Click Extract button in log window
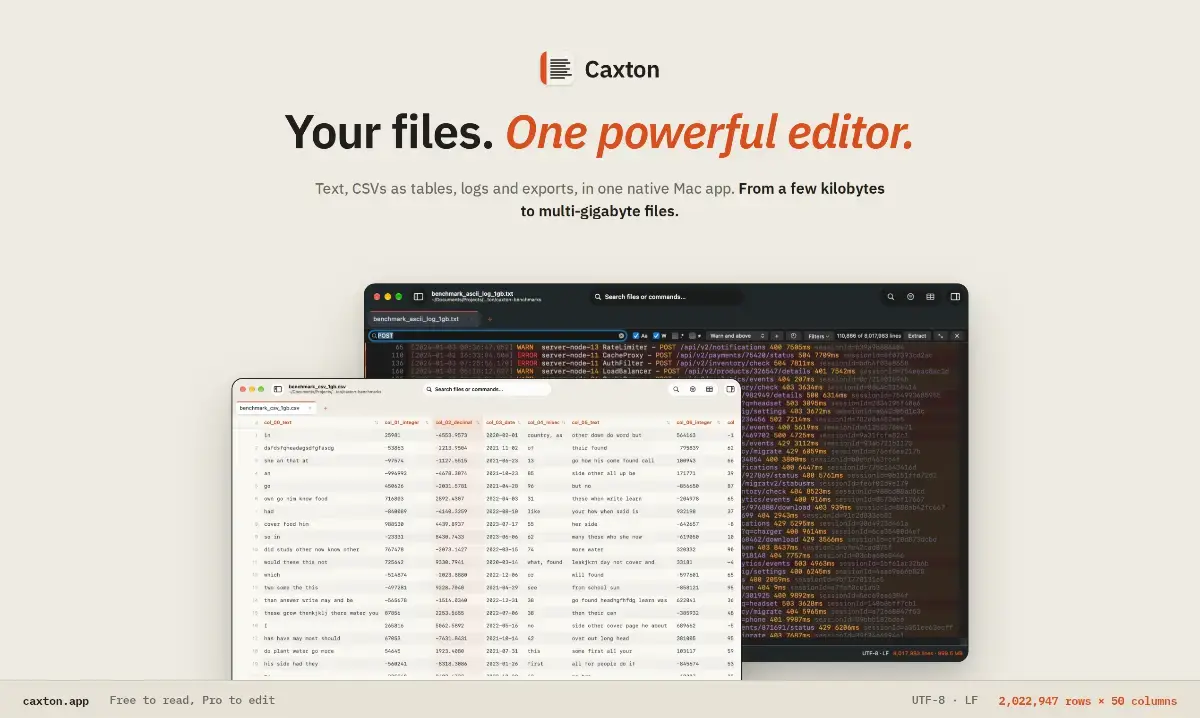 point(917,336)
